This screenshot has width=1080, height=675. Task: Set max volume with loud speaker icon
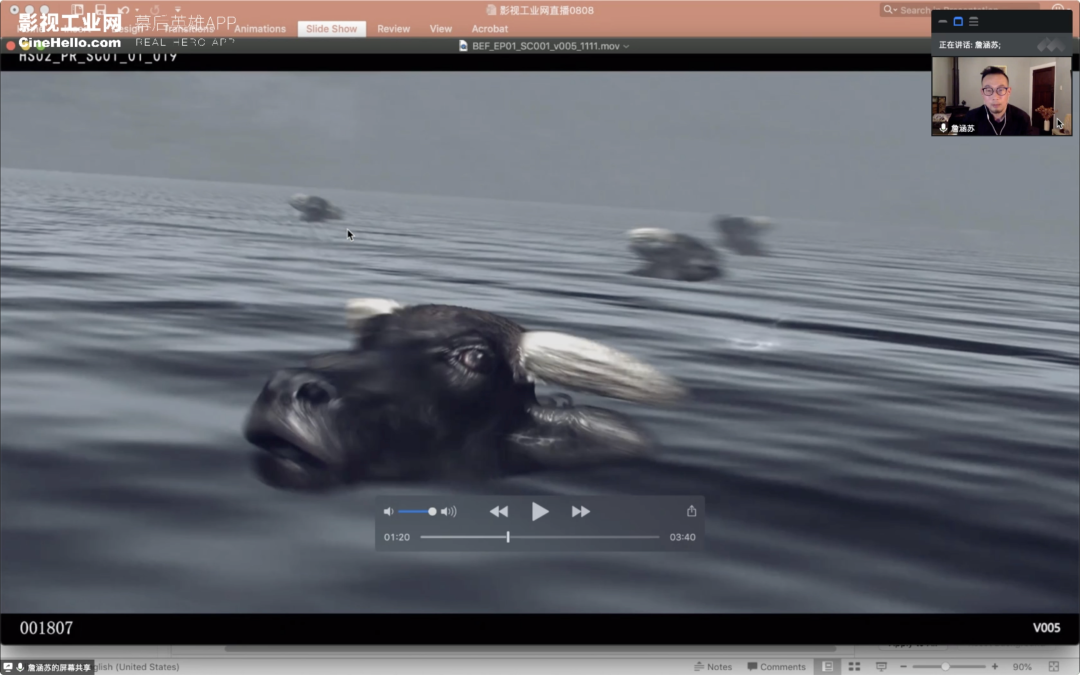448,511
